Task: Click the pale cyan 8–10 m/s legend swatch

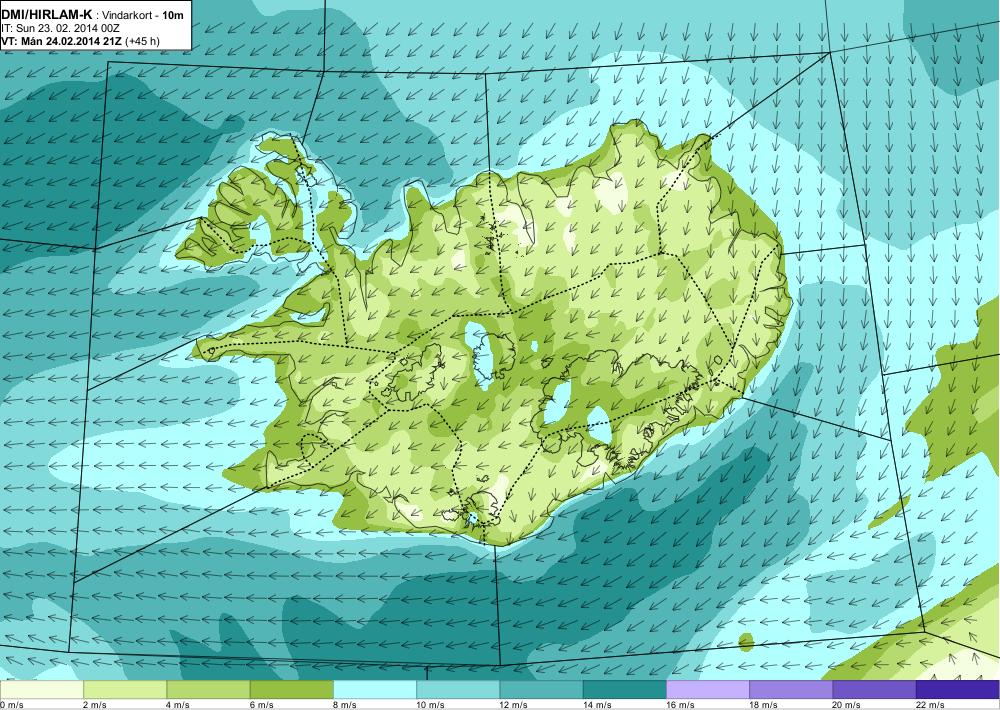Action: click(375, 690)
